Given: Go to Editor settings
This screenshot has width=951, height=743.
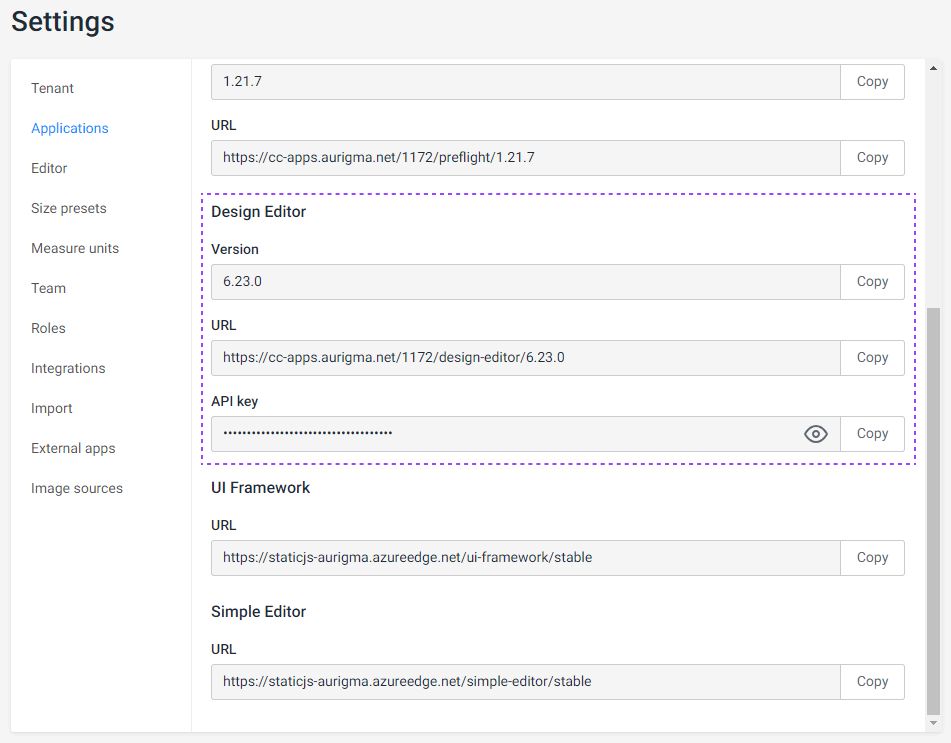Looking at the screenshot, I should click(49, 168).
